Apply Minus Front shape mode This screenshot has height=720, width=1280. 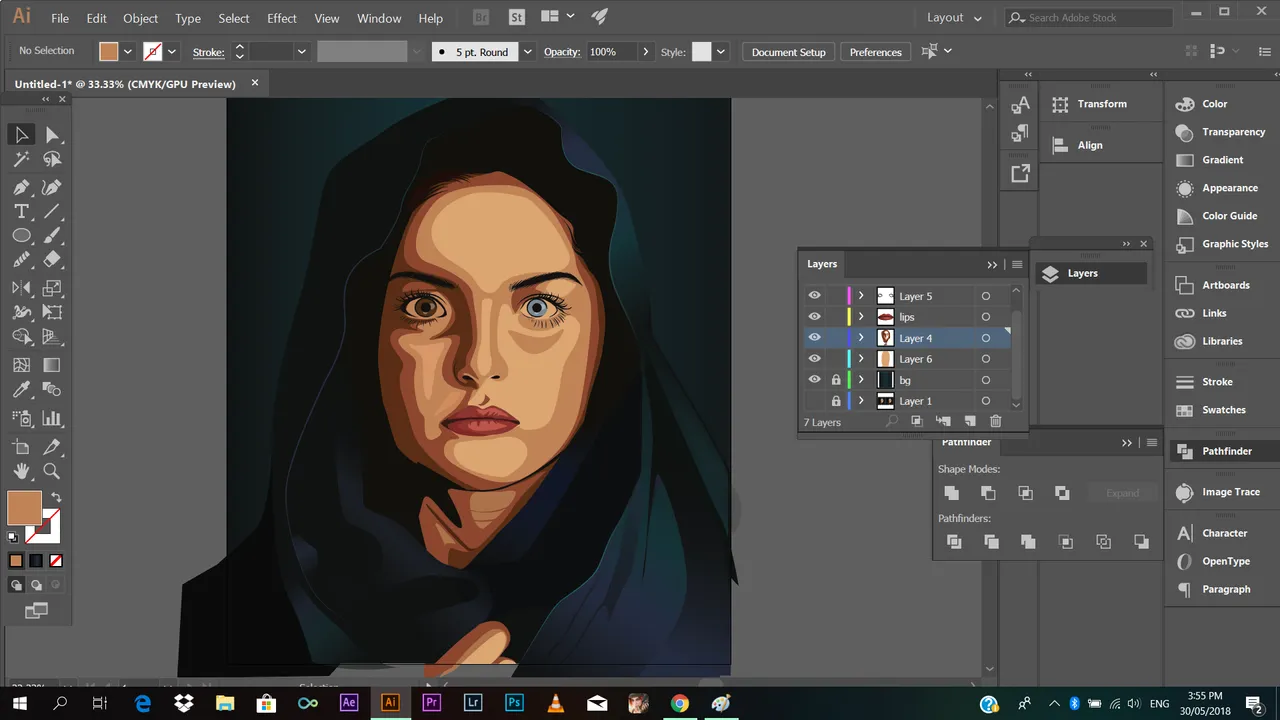click(x=988, y=493)
